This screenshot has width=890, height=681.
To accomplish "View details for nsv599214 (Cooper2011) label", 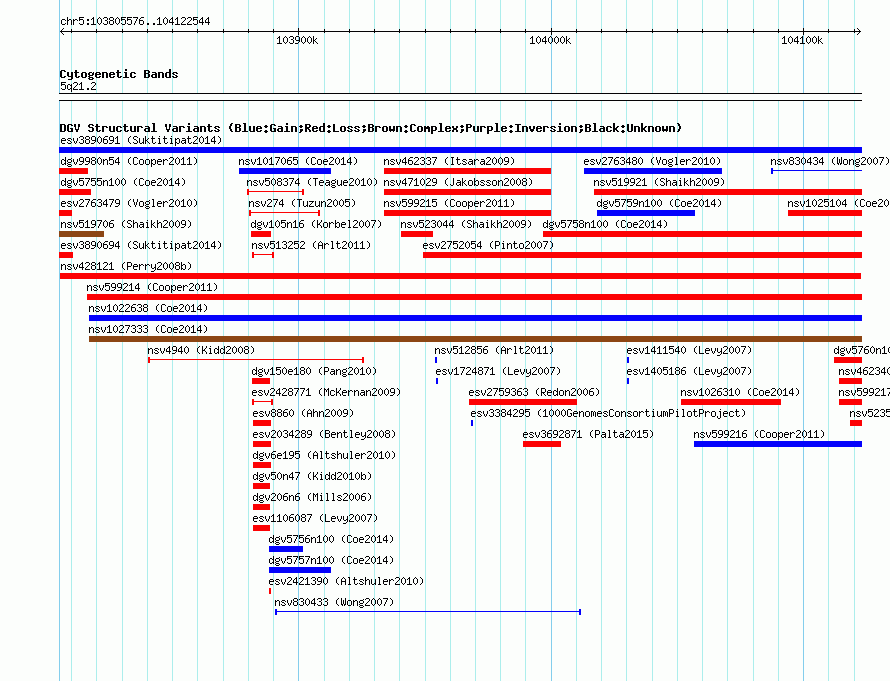I will (x=152, y=287).
